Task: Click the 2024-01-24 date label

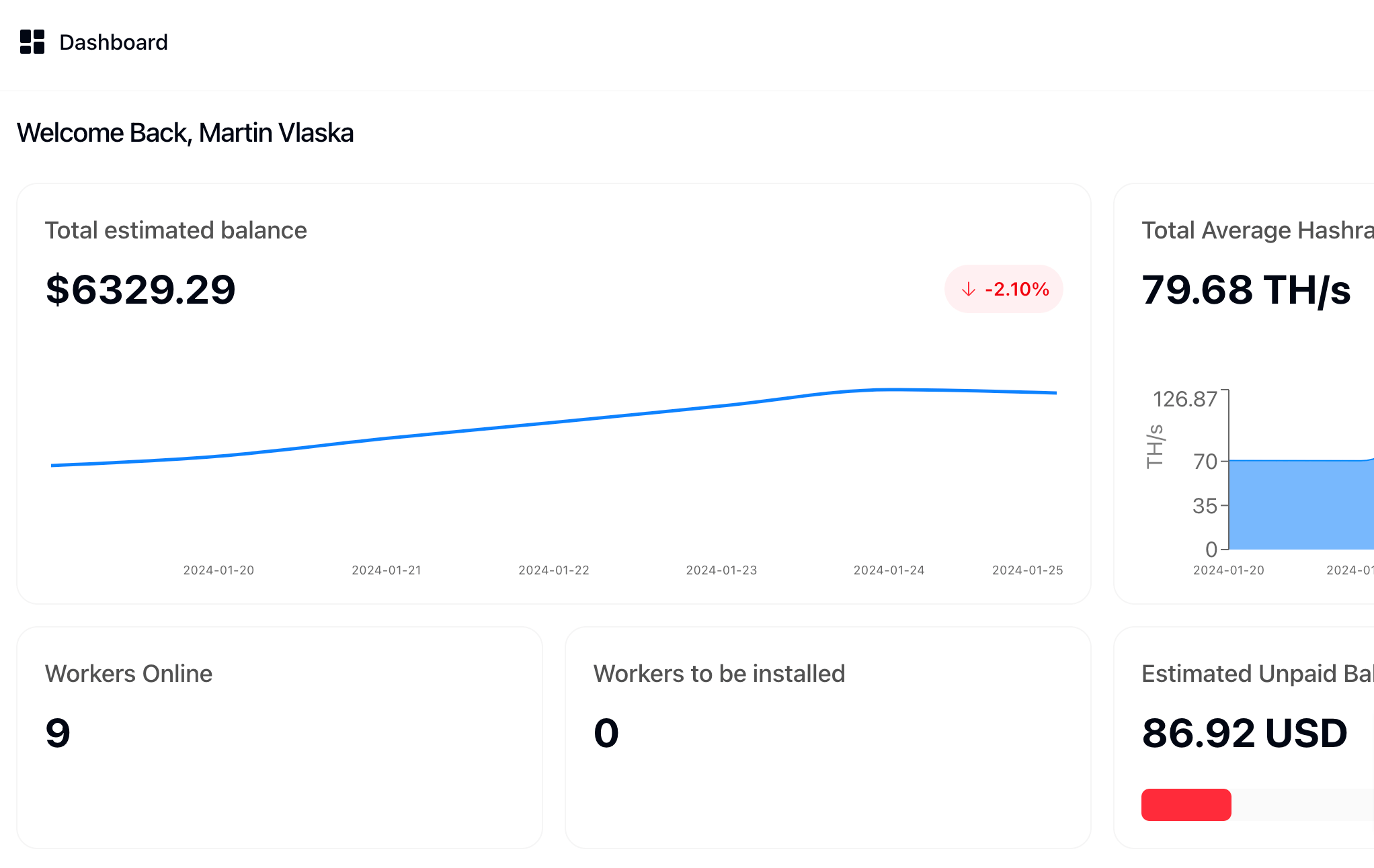Action: point(889,570)
